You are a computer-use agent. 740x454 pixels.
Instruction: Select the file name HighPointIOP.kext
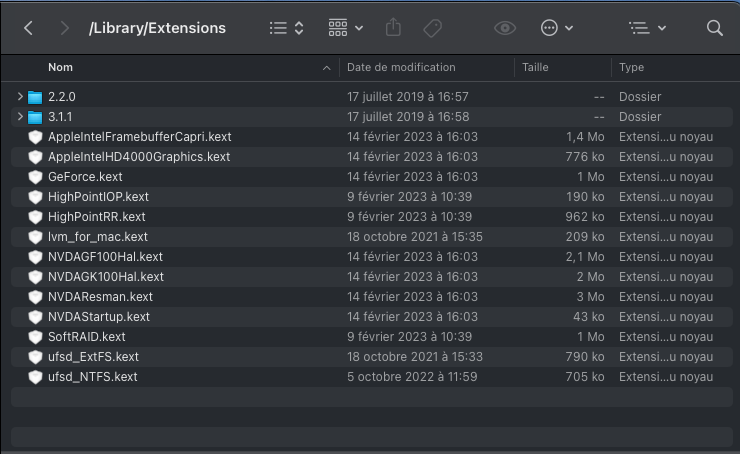[x=98, y=197]
